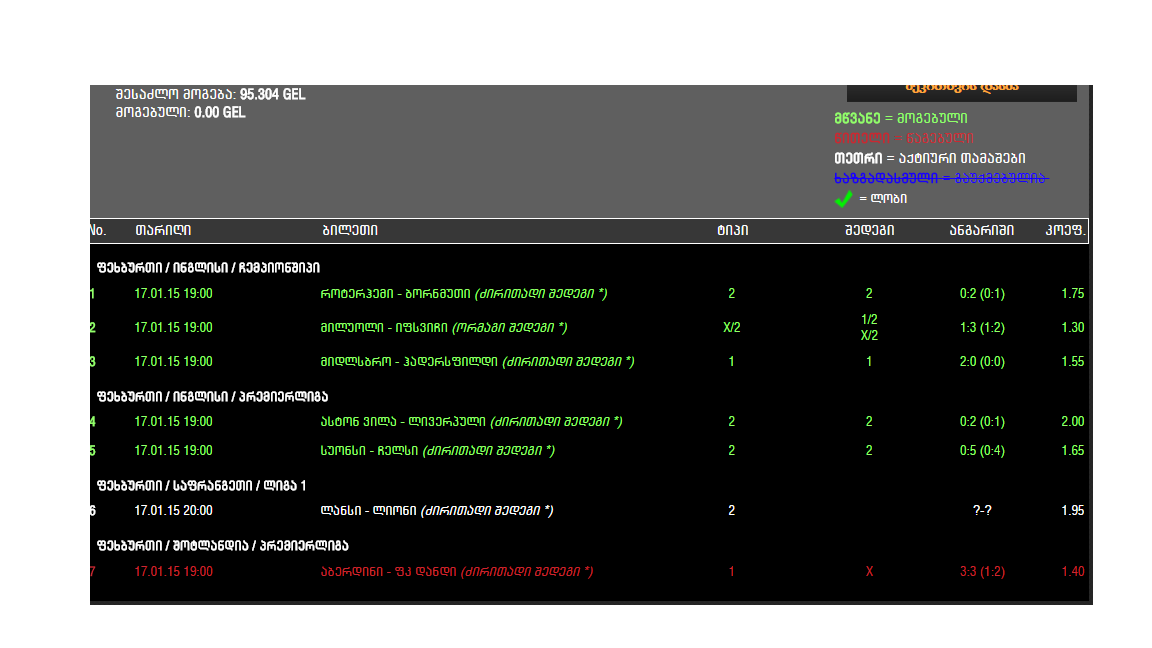Select the possible winnings '95.304 GEL' value
Image resolution: width=1152 pixels, height=648 pixels.
pyautogui.click(x=273, y=94)
